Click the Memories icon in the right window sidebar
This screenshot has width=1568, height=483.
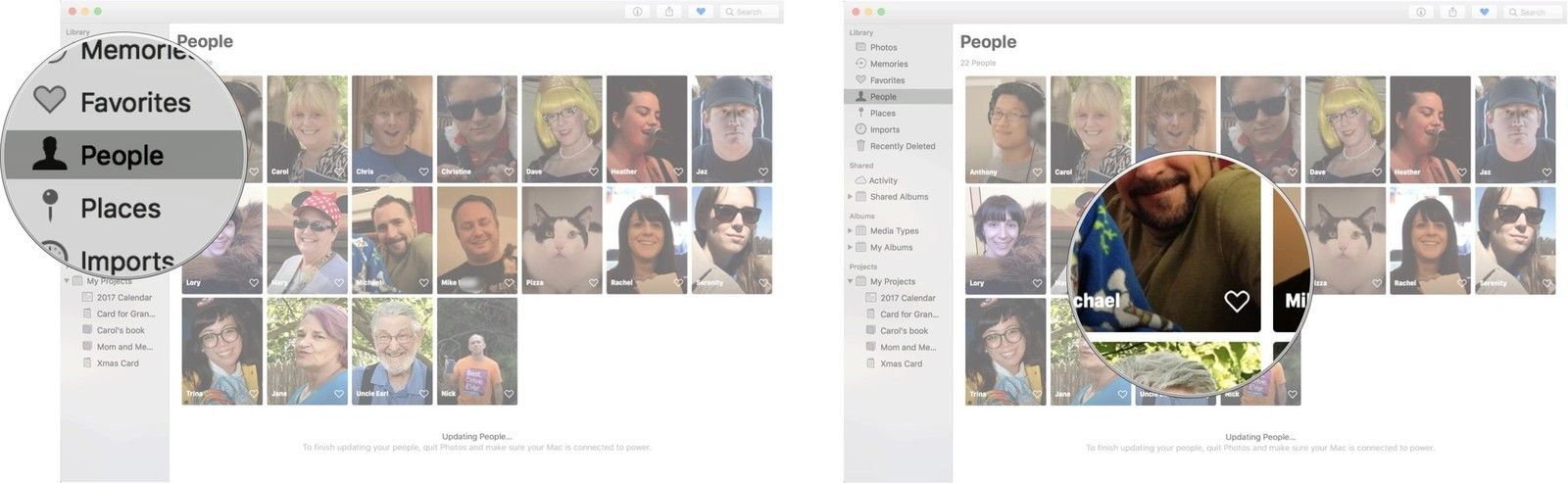[860, 64]
